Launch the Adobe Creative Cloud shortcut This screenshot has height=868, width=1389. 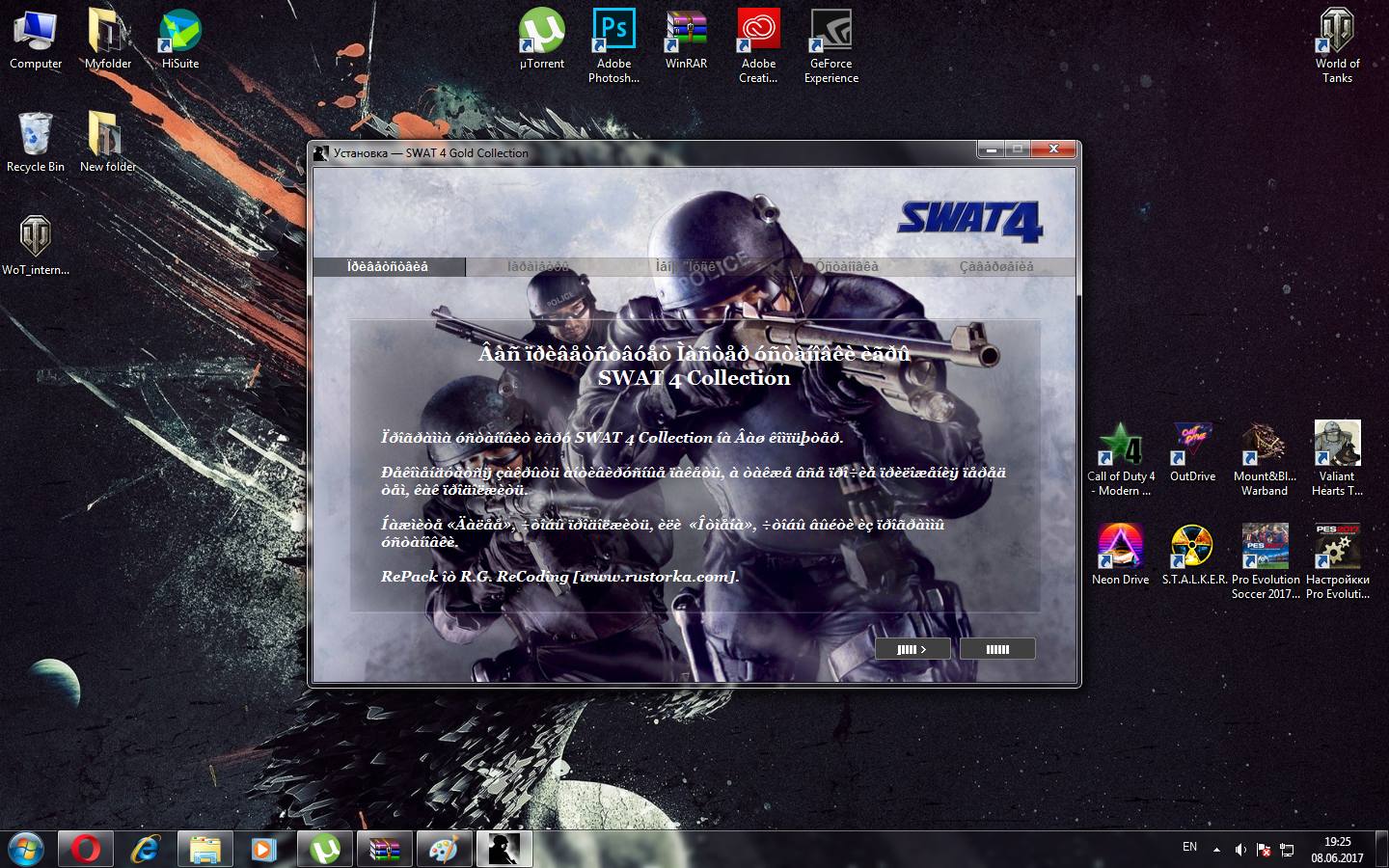click(758, 32)
